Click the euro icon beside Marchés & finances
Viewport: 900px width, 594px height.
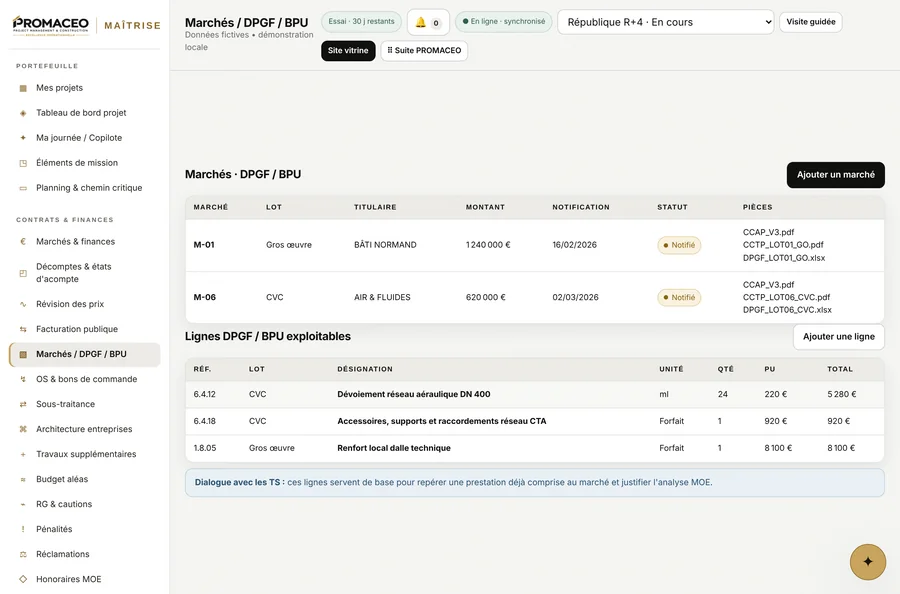coord(23,242)
